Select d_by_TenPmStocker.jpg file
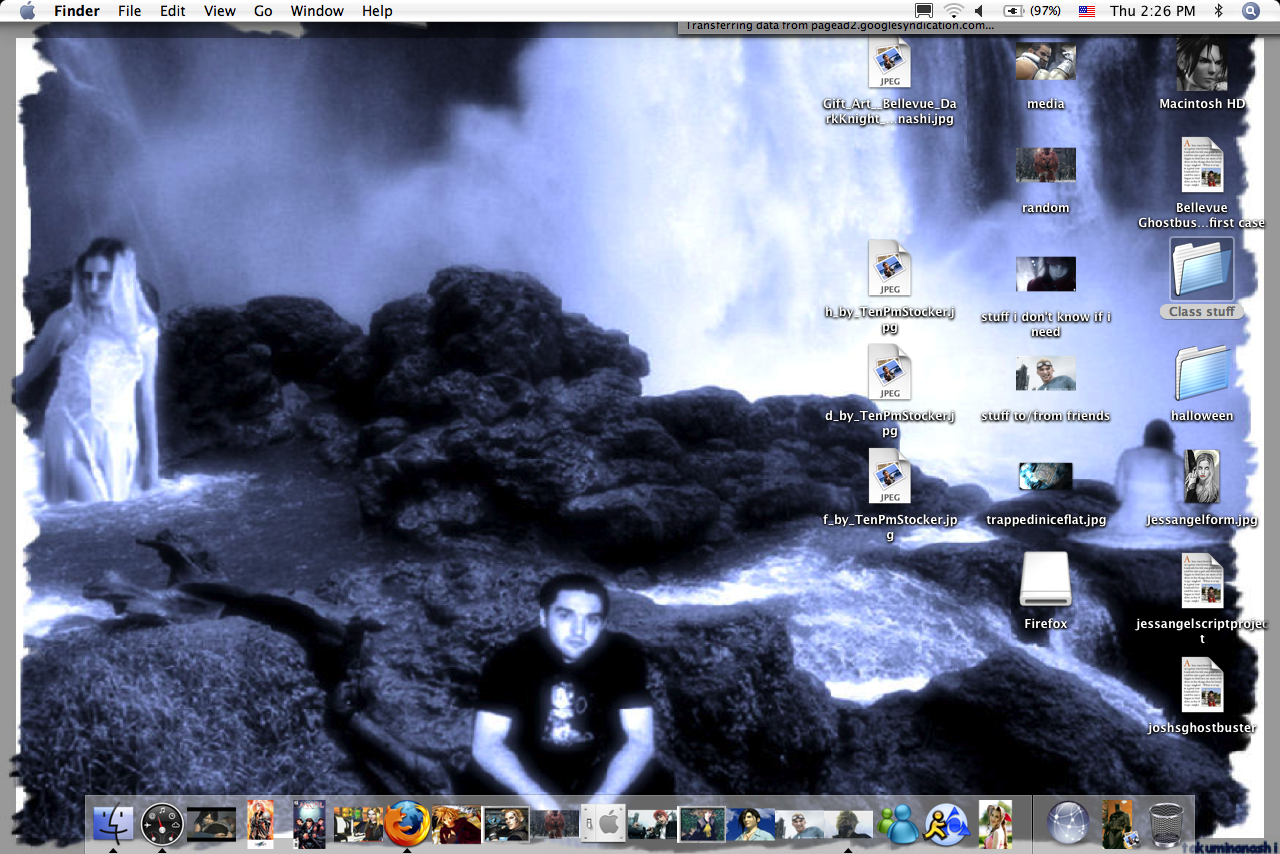 pyautogui.click(x=889, y=372)
